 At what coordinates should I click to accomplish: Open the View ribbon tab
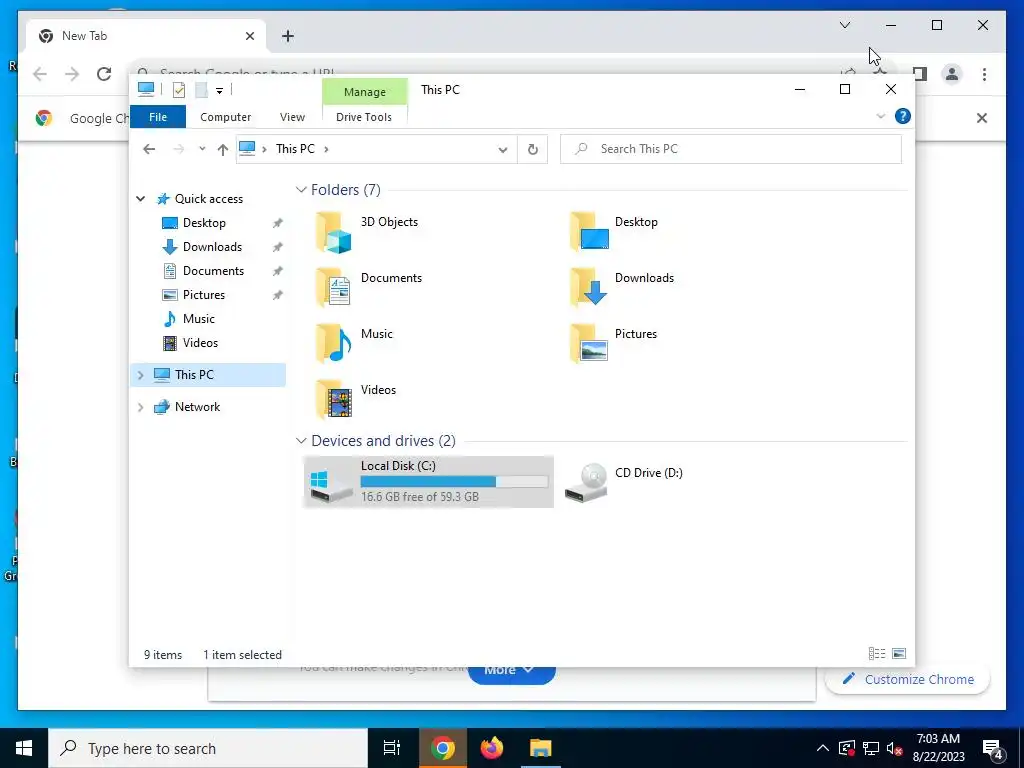293,117
